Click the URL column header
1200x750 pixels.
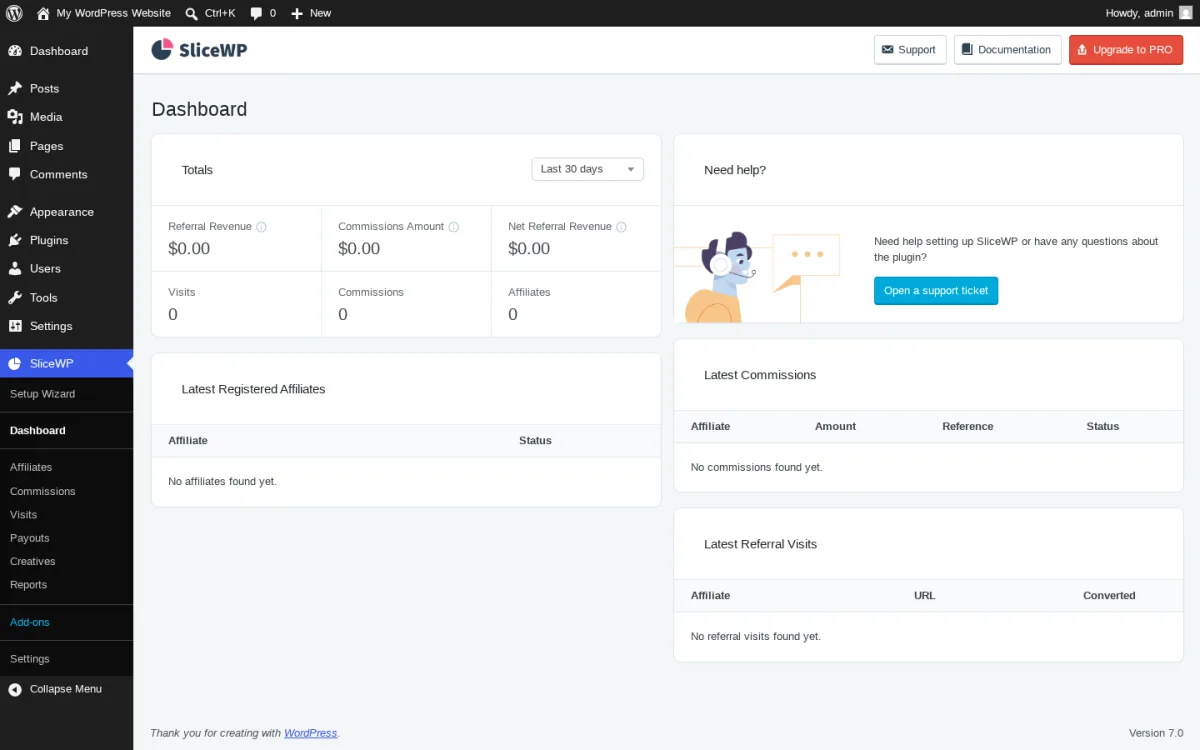pos(925,595)
